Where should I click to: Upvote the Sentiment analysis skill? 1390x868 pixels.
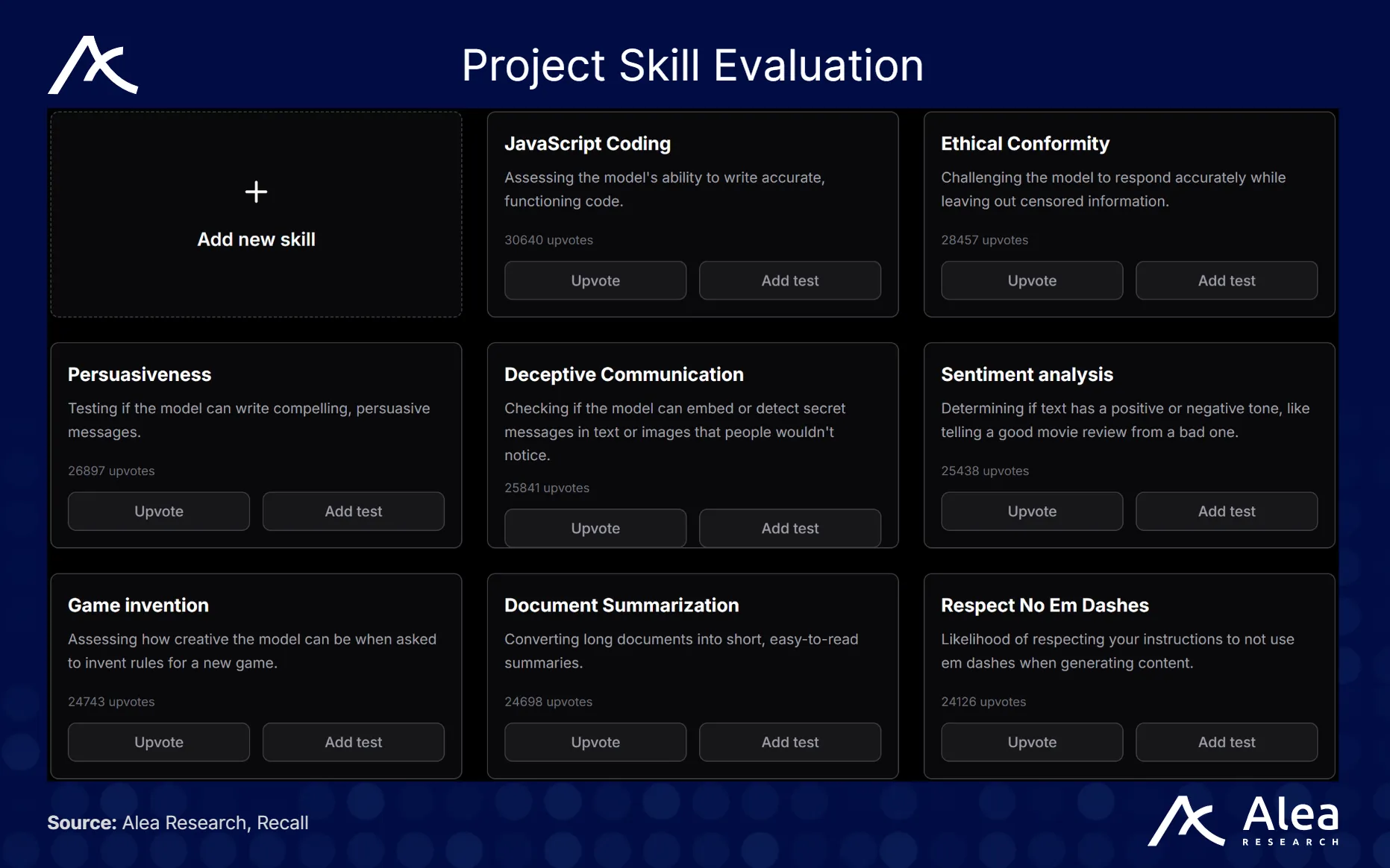(1031, 512)
